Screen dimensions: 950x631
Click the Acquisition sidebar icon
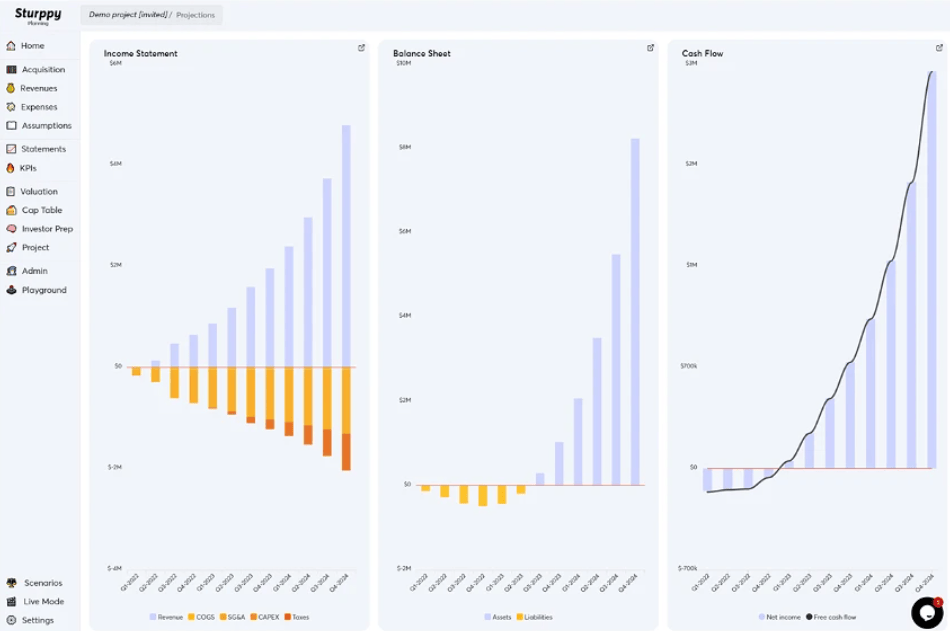click(x=11, y=70)
